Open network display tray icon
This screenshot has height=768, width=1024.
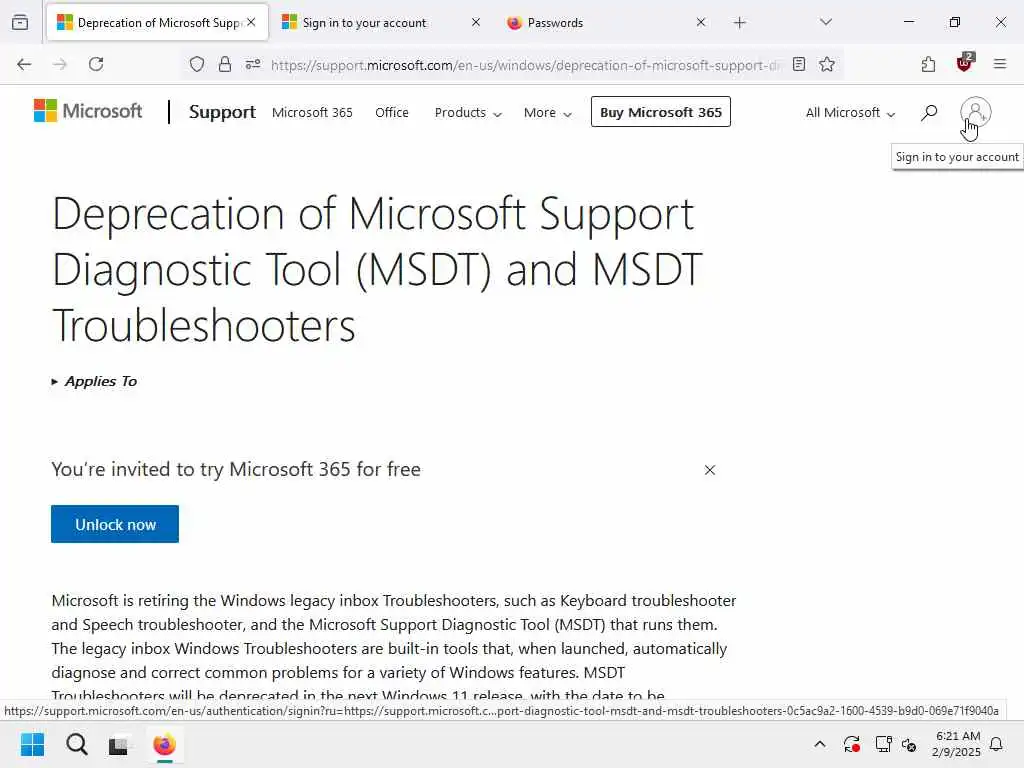tap(883, 744)
